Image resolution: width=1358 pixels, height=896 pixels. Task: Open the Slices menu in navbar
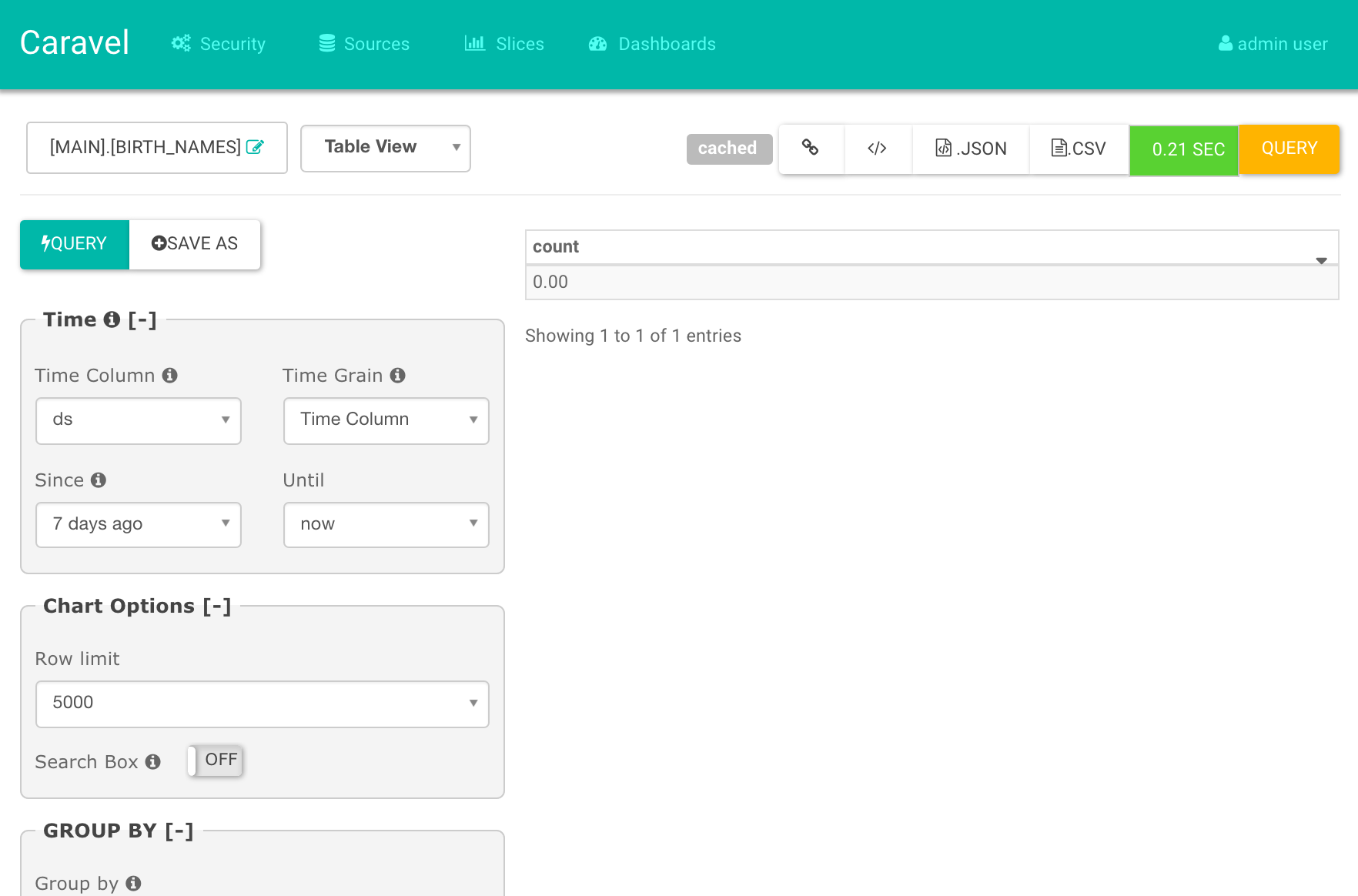coord(504,44)
